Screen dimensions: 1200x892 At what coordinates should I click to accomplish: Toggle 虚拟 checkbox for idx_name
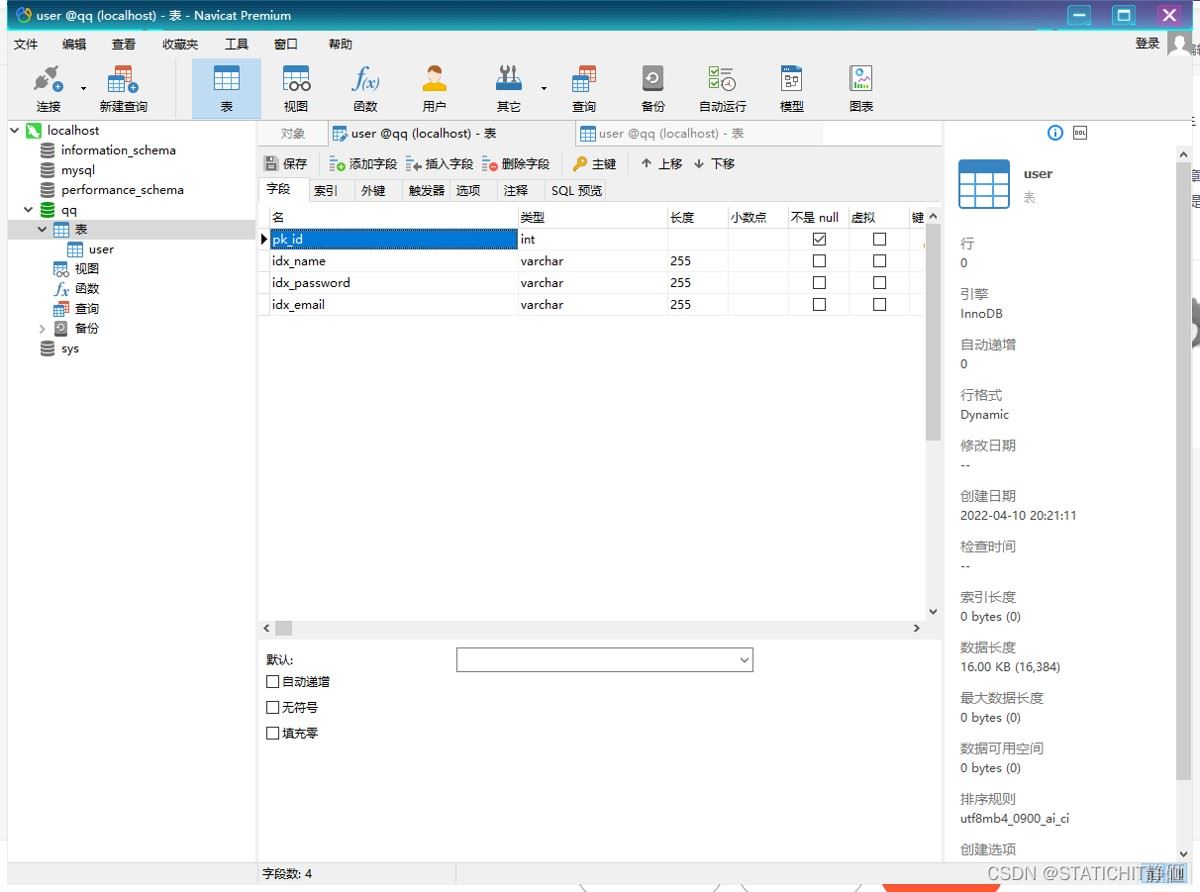pos(879,261)
